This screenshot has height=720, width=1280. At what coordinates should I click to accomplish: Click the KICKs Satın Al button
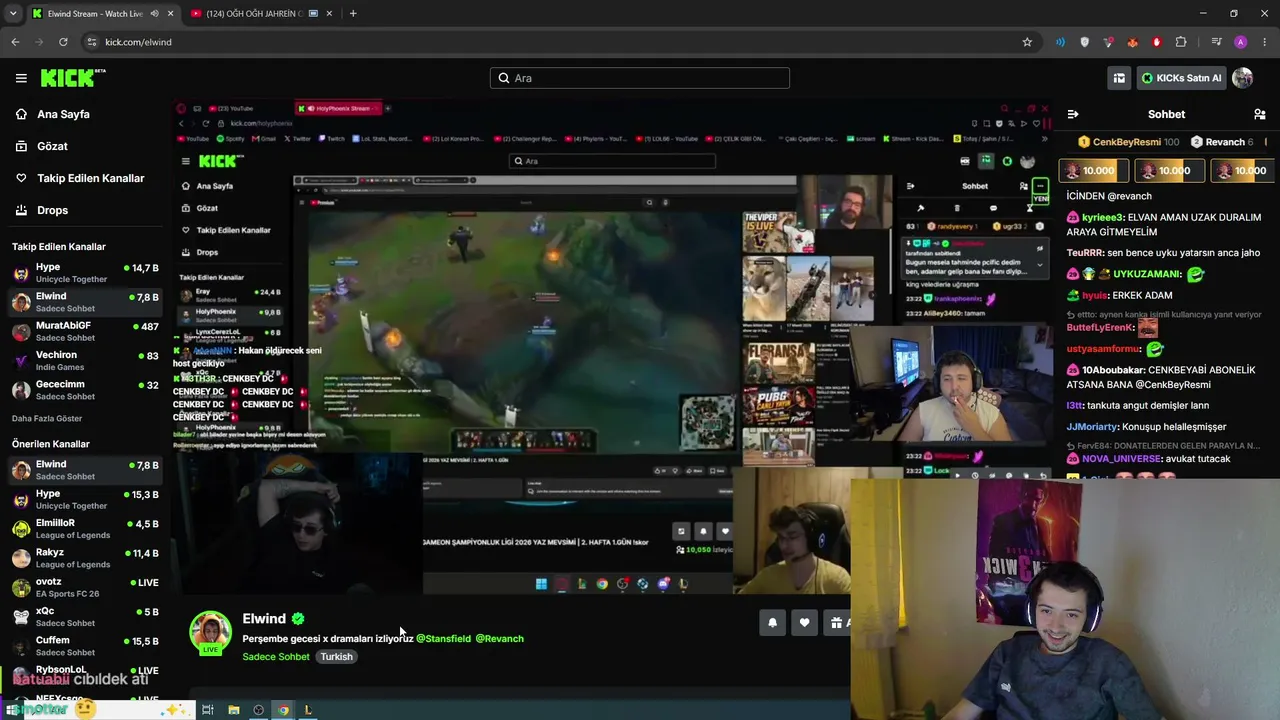click(x=1181, y=78)
